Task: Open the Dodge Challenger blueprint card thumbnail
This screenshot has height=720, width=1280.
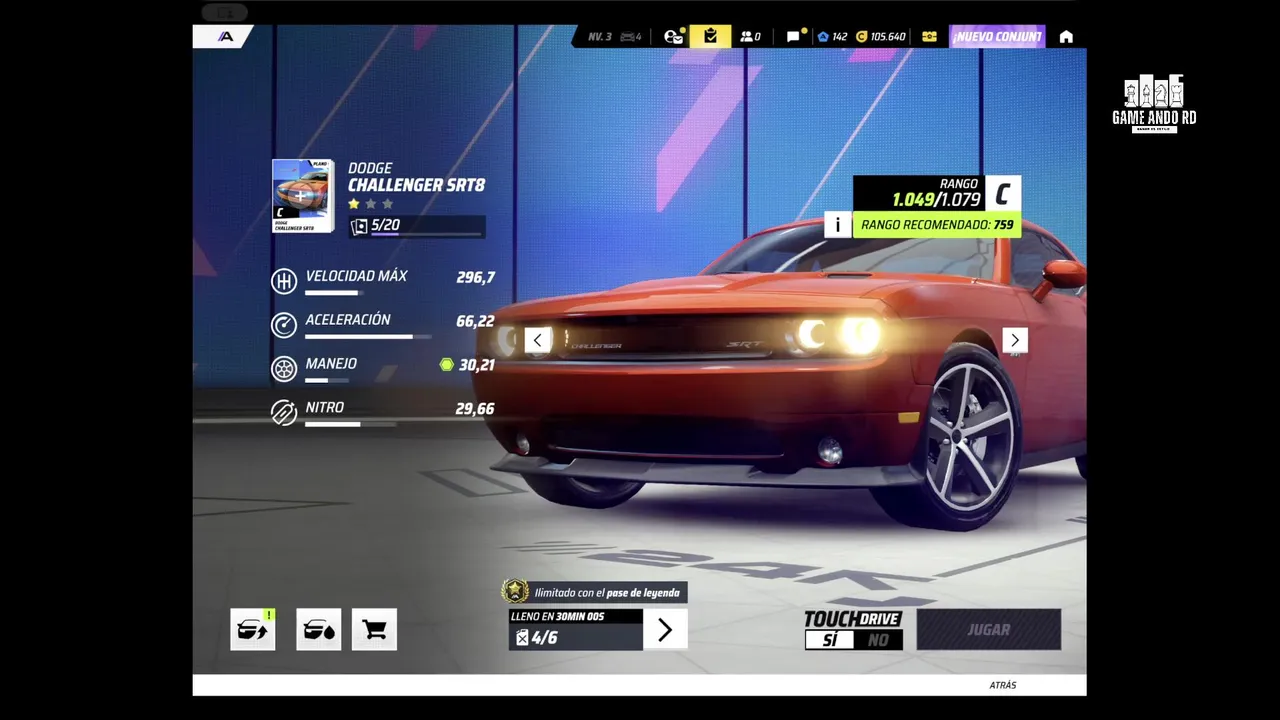Action: click(x=303, y=196)
